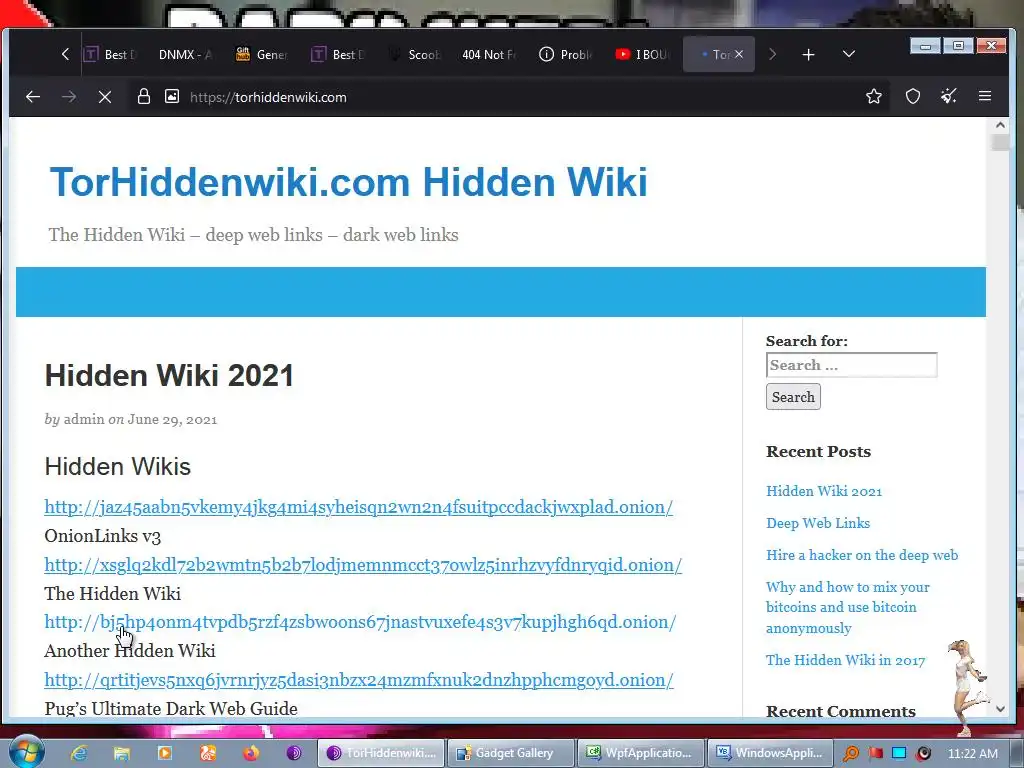This screenshot has height=768, width=1024.
Task: Open the shield security level icon
Action: click(913, 97)
